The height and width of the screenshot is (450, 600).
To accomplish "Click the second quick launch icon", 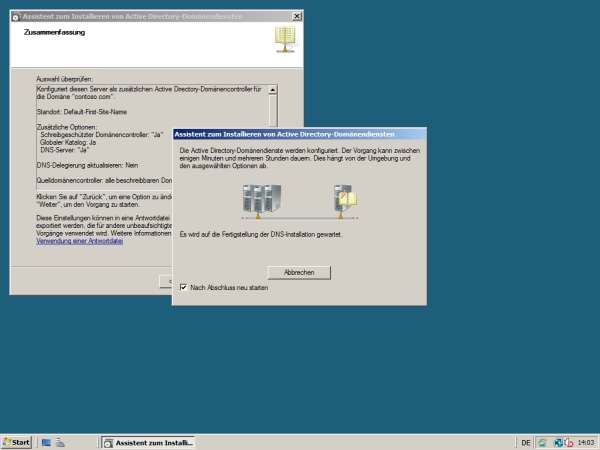I will 60,443.
